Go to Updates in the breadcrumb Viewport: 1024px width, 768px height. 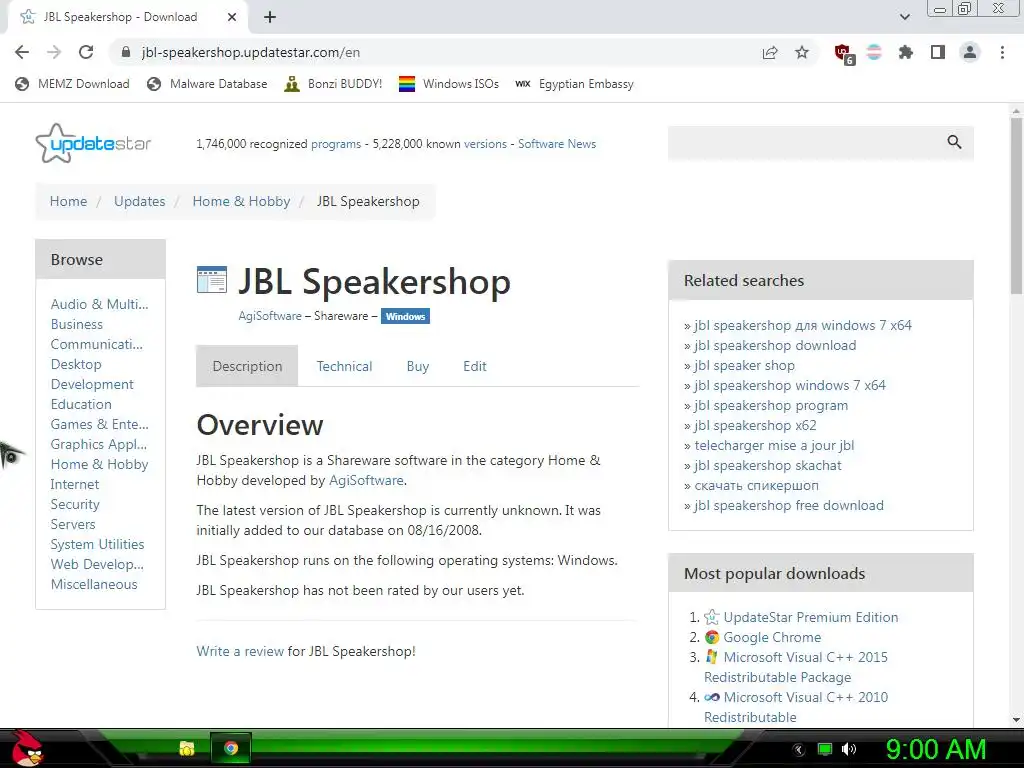point(140,201)
